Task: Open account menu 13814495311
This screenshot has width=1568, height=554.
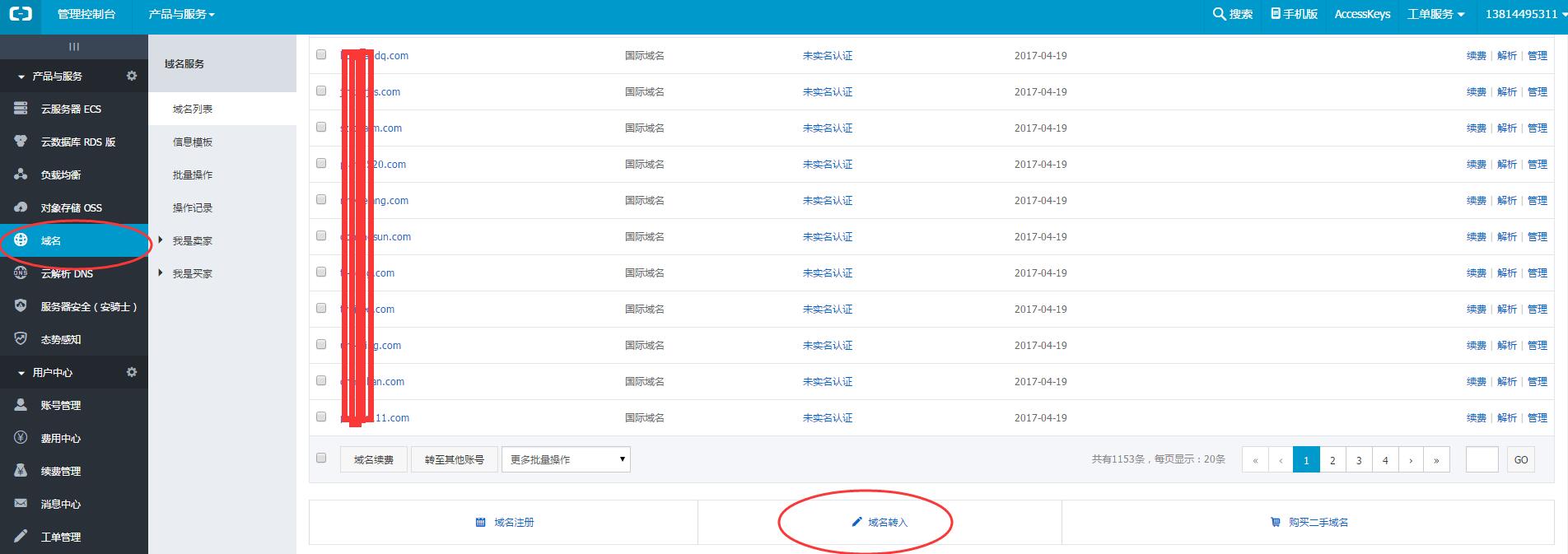Action: (1526, 14)
